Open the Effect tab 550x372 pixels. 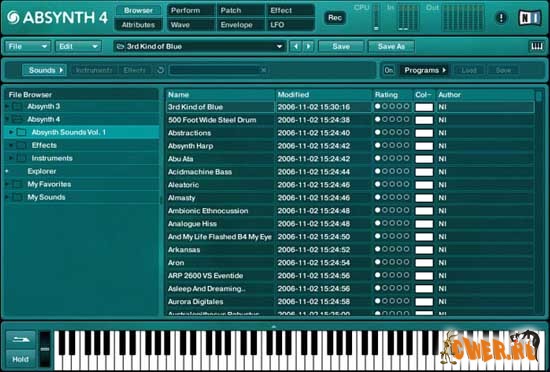point(290,11)
